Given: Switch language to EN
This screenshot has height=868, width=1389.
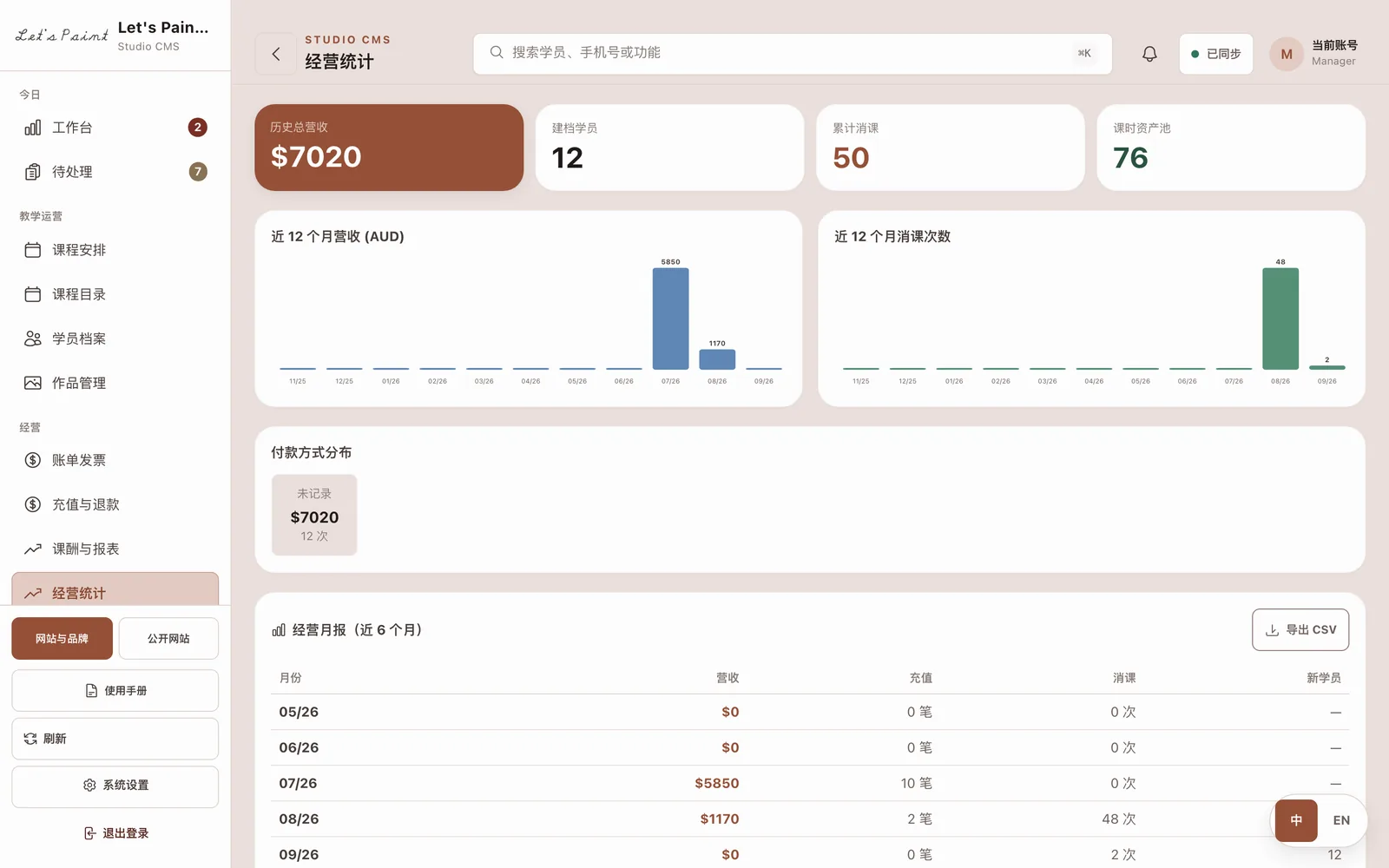Looking at the screenshot, I should click(1341, 820).
